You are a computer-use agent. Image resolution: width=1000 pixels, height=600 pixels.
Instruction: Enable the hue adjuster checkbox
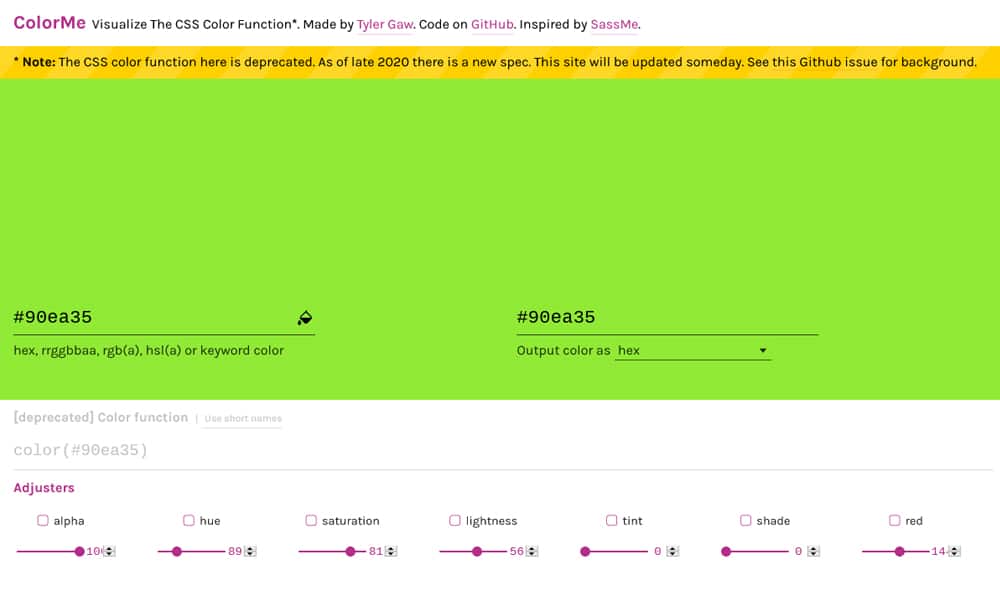[189, 520]
